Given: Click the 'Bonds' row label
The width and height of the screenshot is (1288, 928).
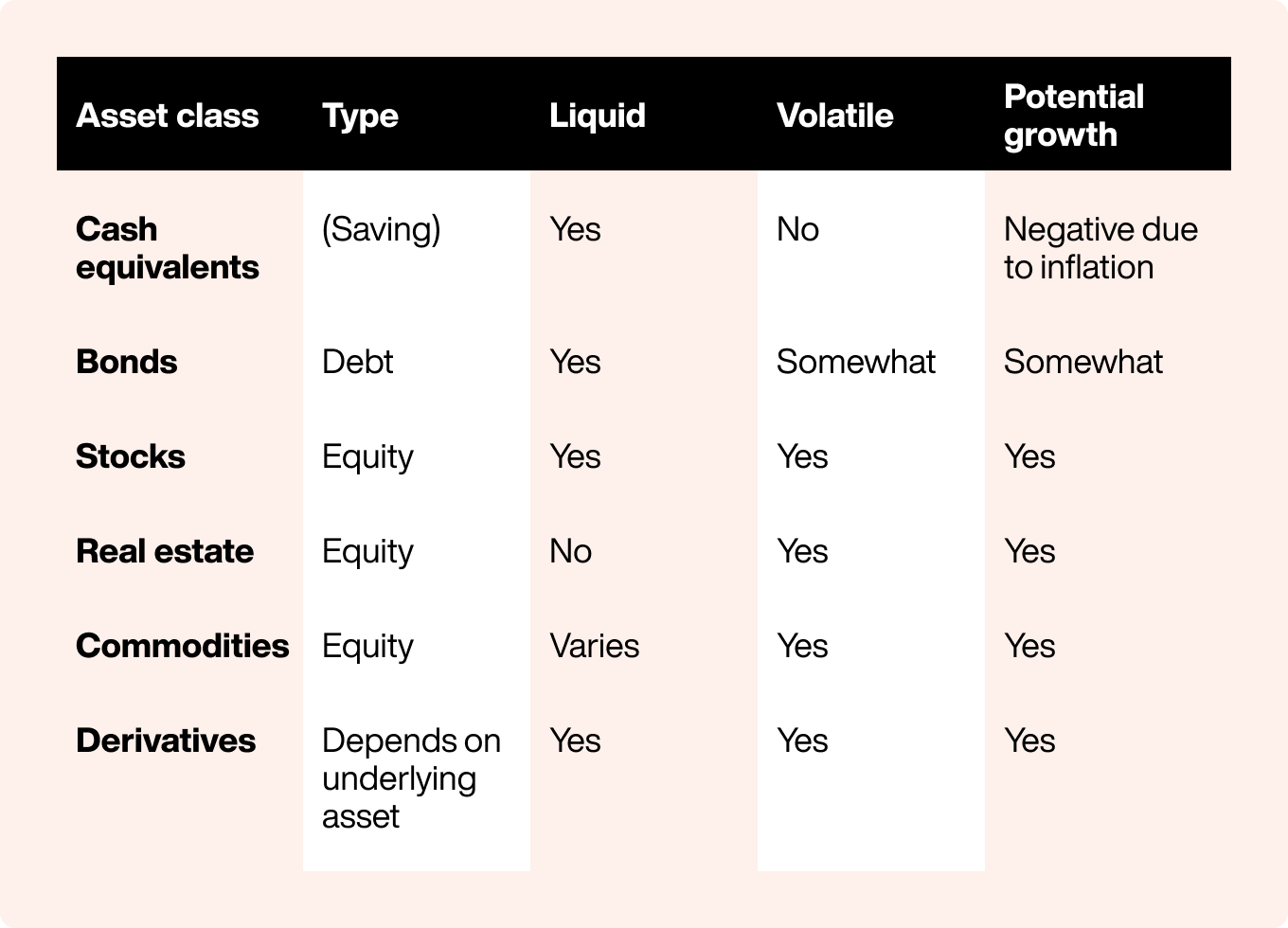Looking at the screenshot, I should click(x=127, y=362).
